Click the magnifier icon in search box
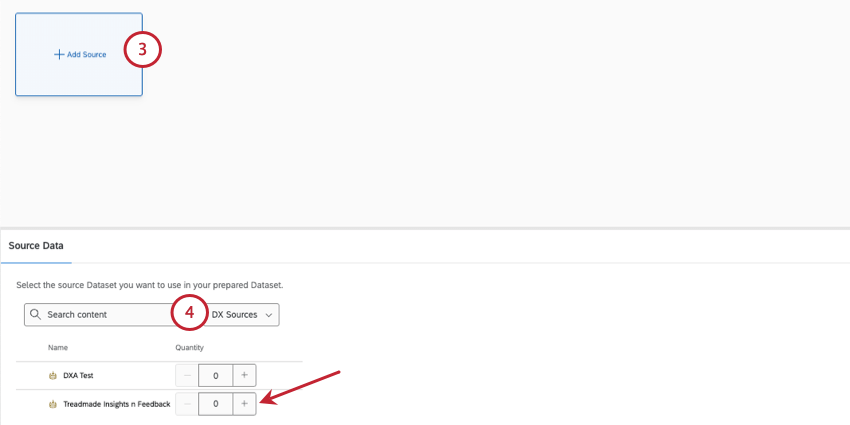The width and height of the screenshot is (850, 425). point(35,314)
